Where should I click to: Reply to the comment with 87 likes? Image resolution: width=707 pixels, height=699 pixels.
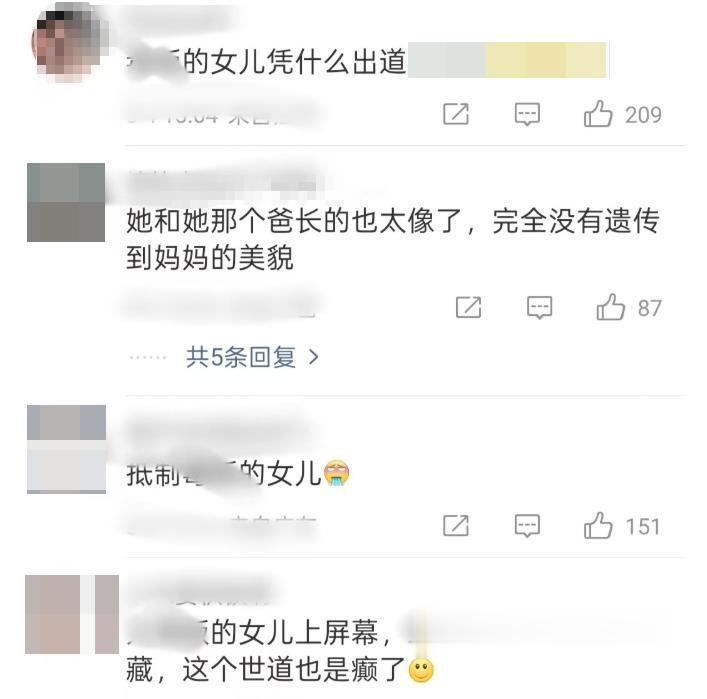click(540, 308)
